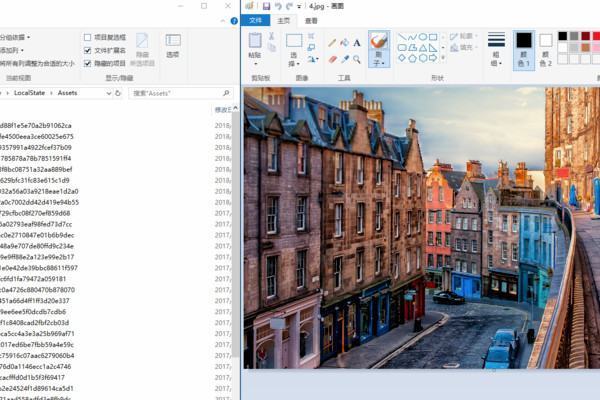Select the Fill with color bucket tool
Image resolution: width=600 pixels, height=400 pixels.
pyautogui.click(x=344, y=42)
